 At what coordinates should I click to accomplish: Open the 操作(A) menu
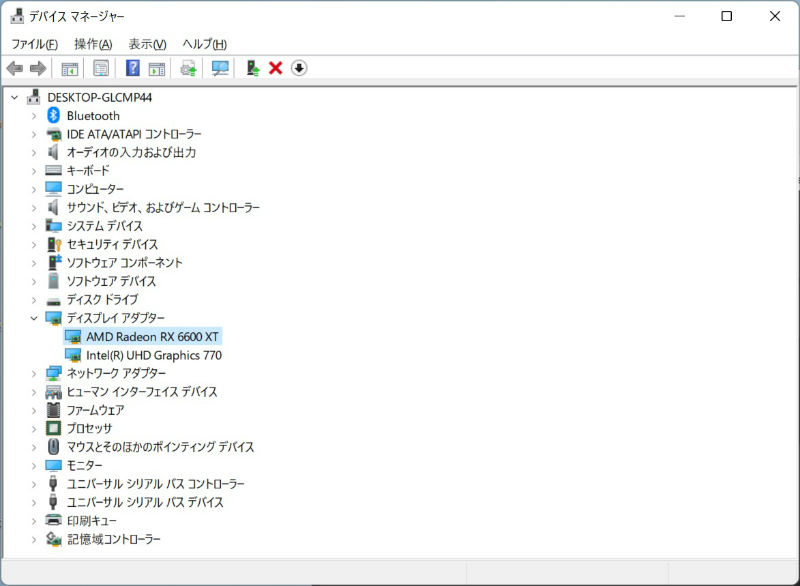tap(93, 44)
